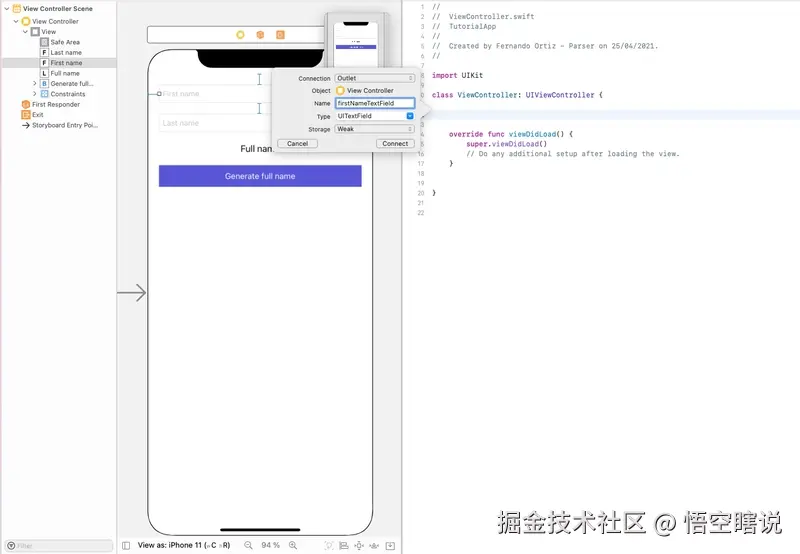Click the Storyboard Entry Point arrow icon
The image size is (800, 554).
coord(26,125)
